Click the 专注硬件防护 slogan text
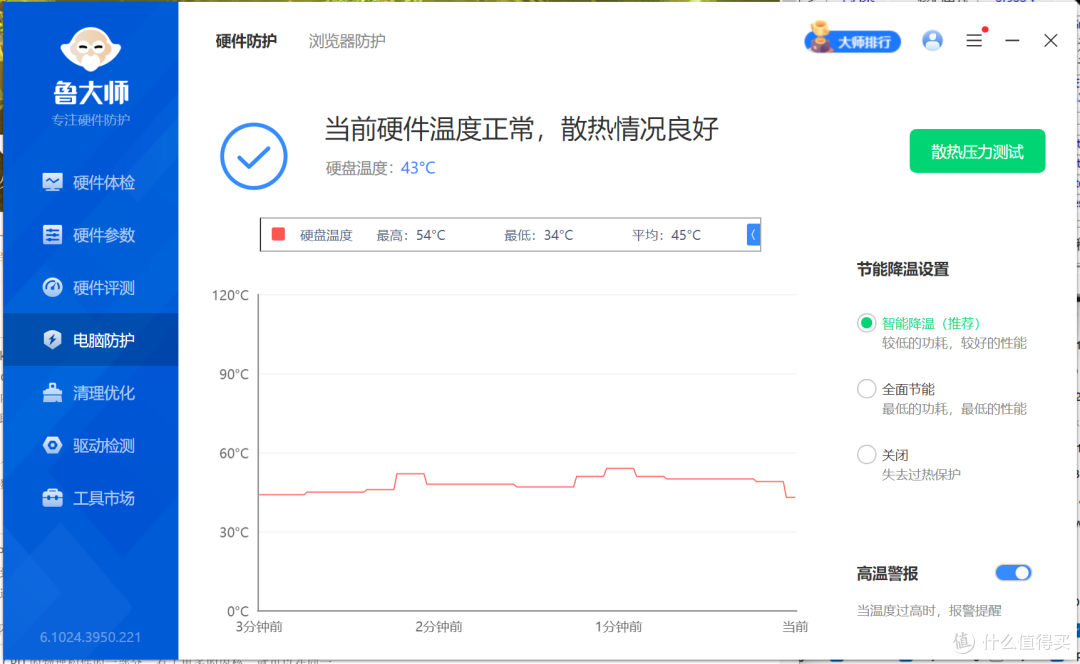 coord(90,121)
